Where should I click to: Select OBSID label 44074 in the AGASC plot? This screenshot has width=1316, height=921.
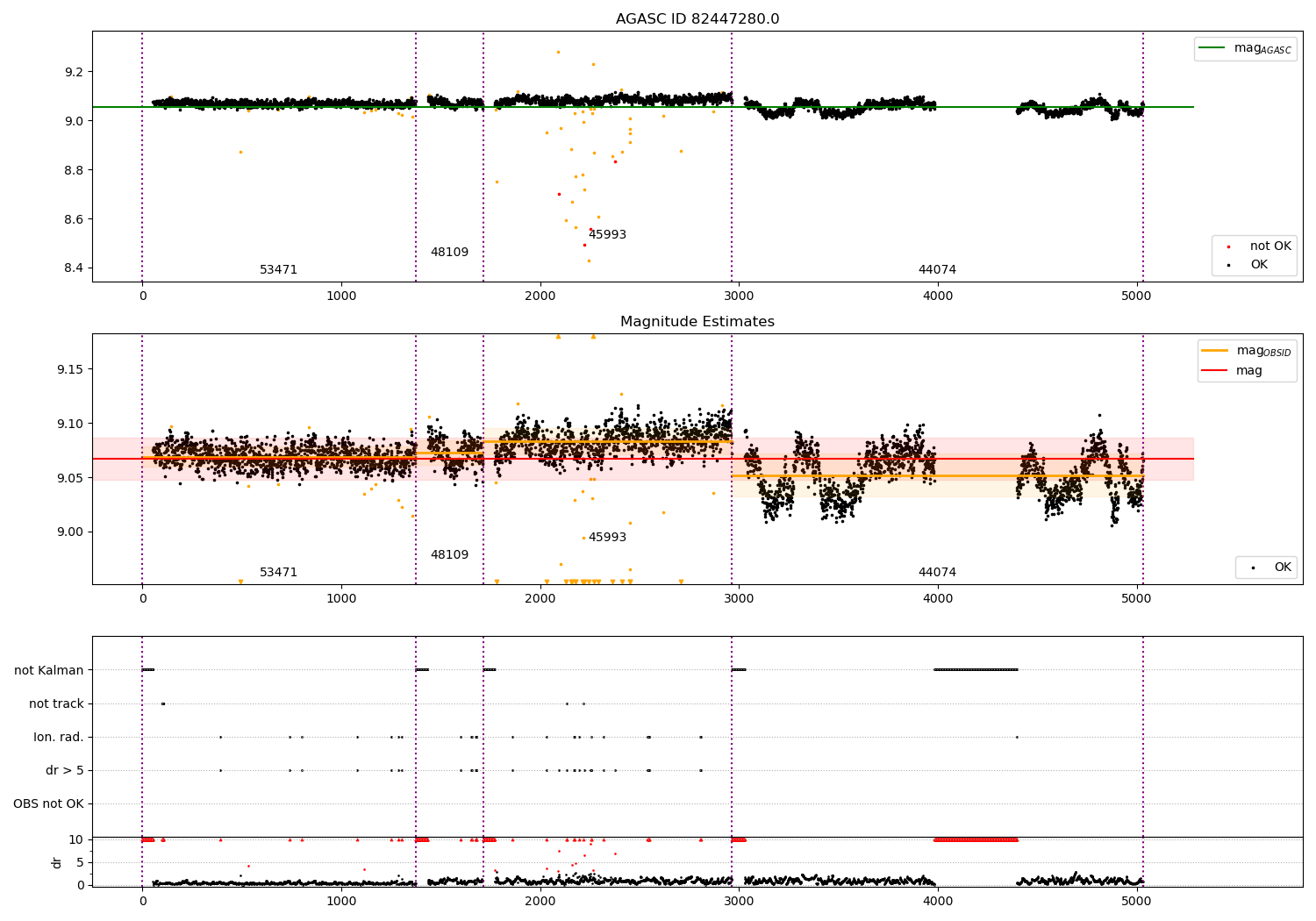(x=937, y=270)
